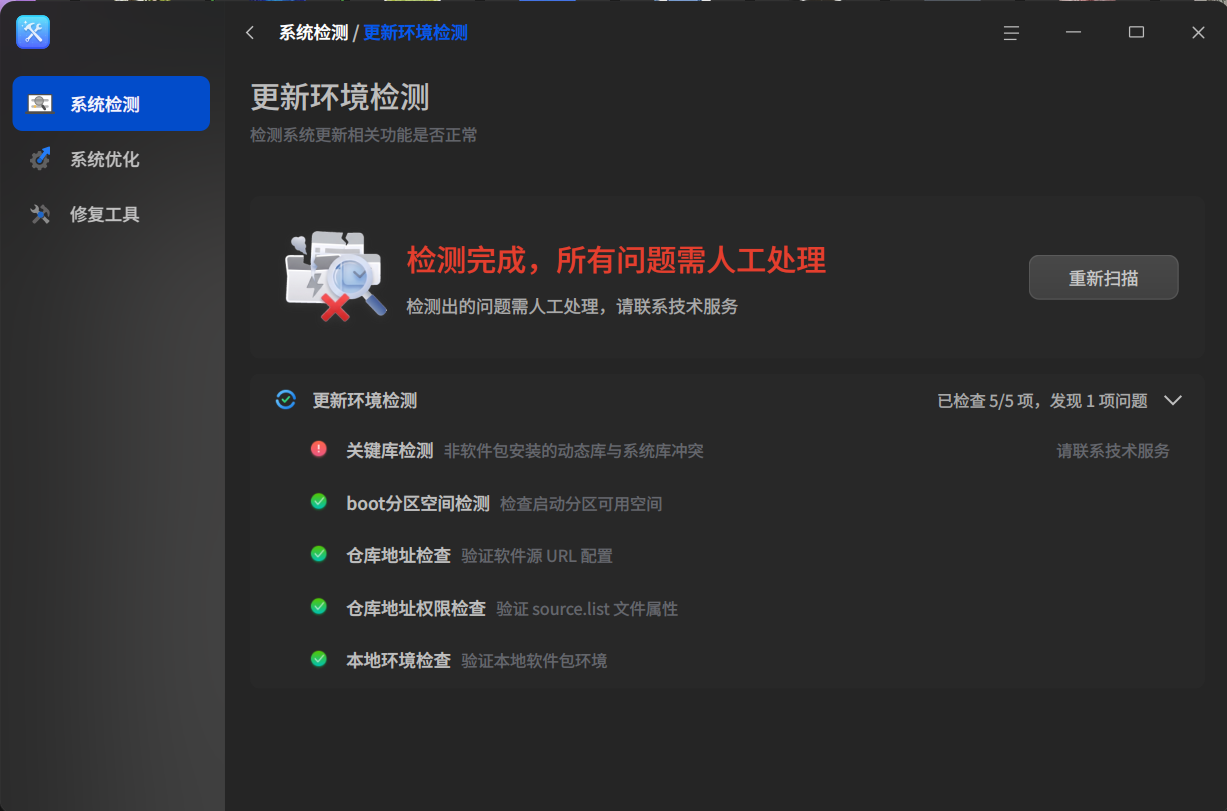Click the 更新环境检测 section header text
Screen dimensions: 1227x811
pos(365,401)
